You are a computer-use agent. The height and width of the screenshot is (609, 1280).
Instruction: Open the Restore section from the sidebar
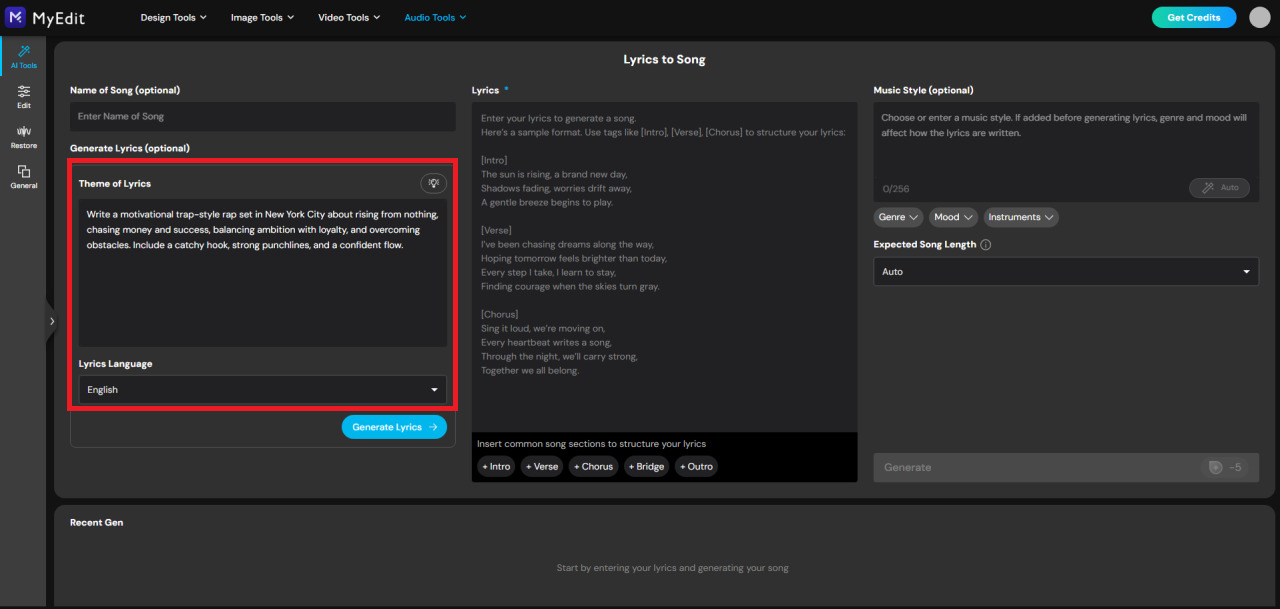coord(23,136)
